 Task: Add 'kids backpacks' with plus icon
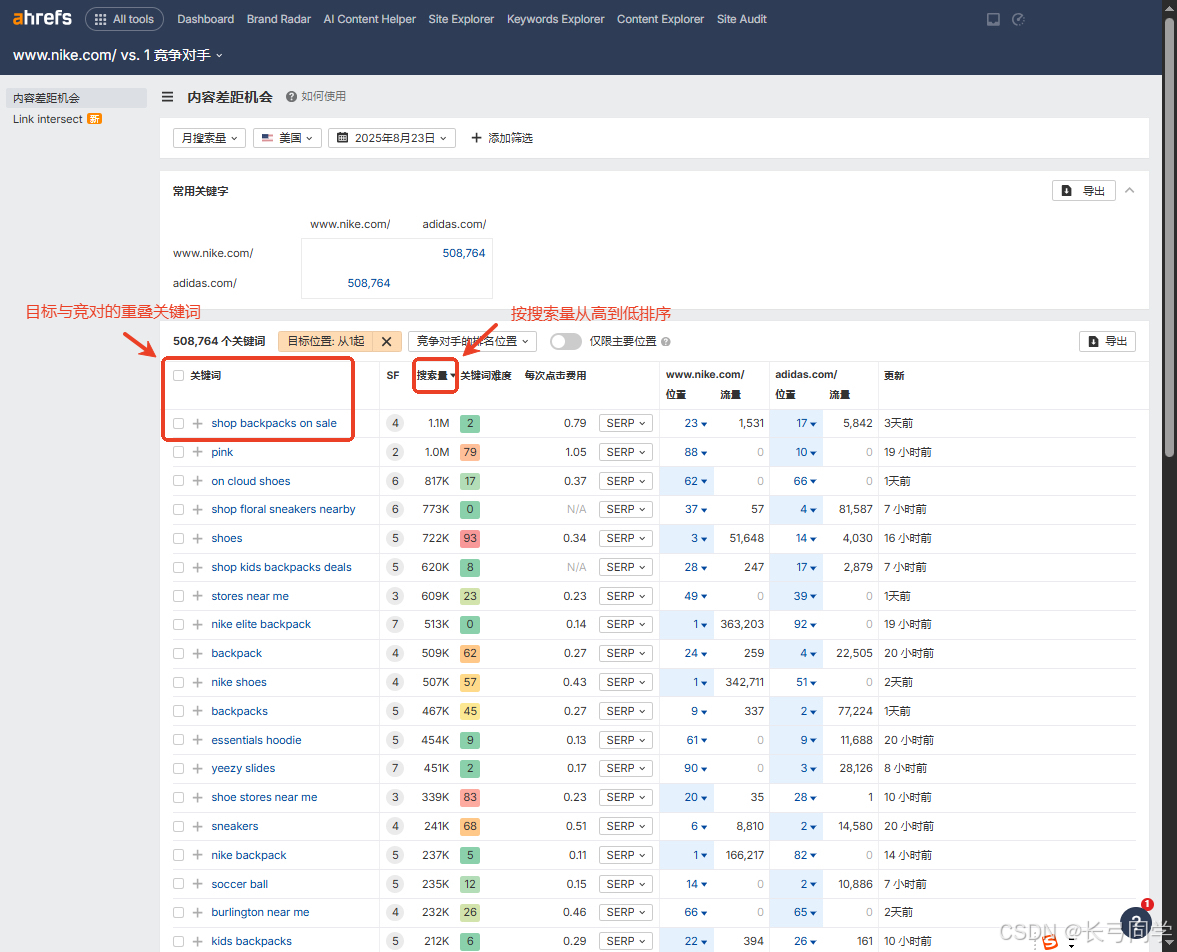point(197,941)
